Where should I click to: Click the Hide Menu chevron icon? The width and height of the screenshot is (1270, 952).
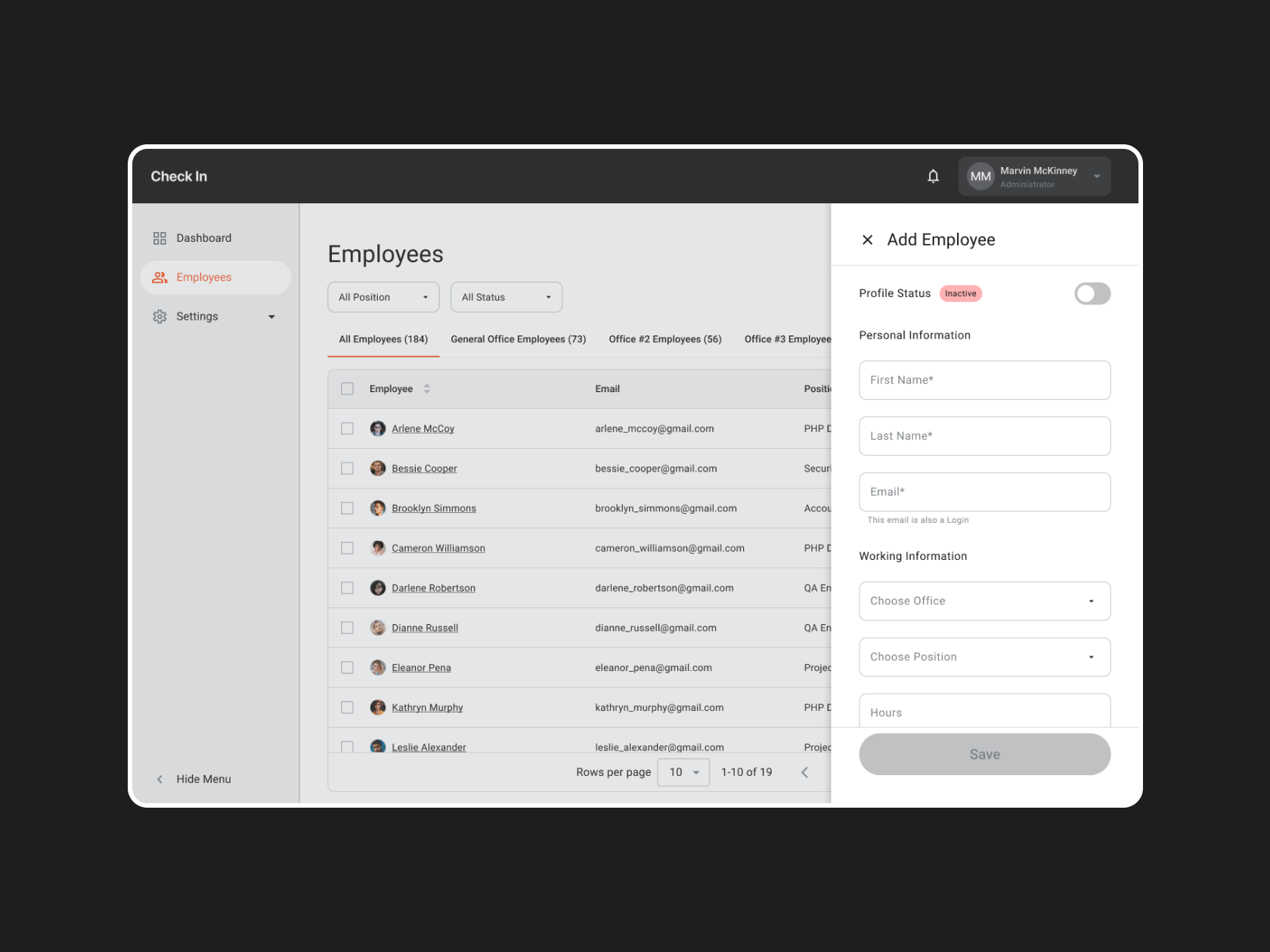pos(160,779)
